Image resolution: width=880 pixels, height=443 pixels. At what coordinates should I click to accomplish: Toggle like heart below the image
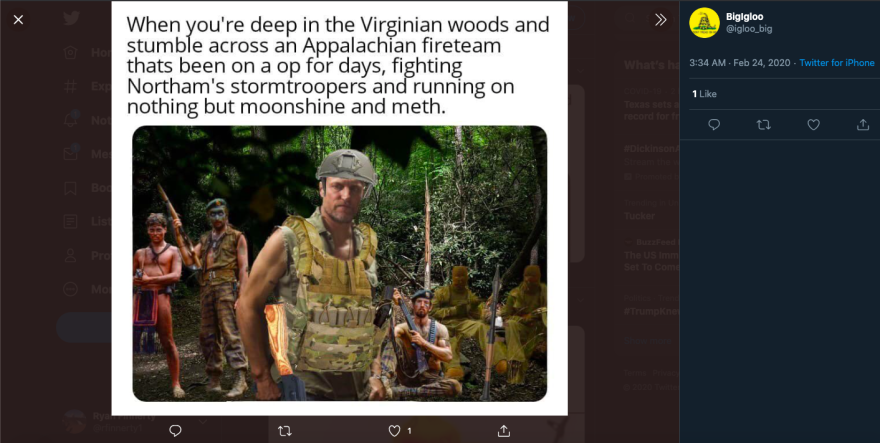[x=395, y=431]
